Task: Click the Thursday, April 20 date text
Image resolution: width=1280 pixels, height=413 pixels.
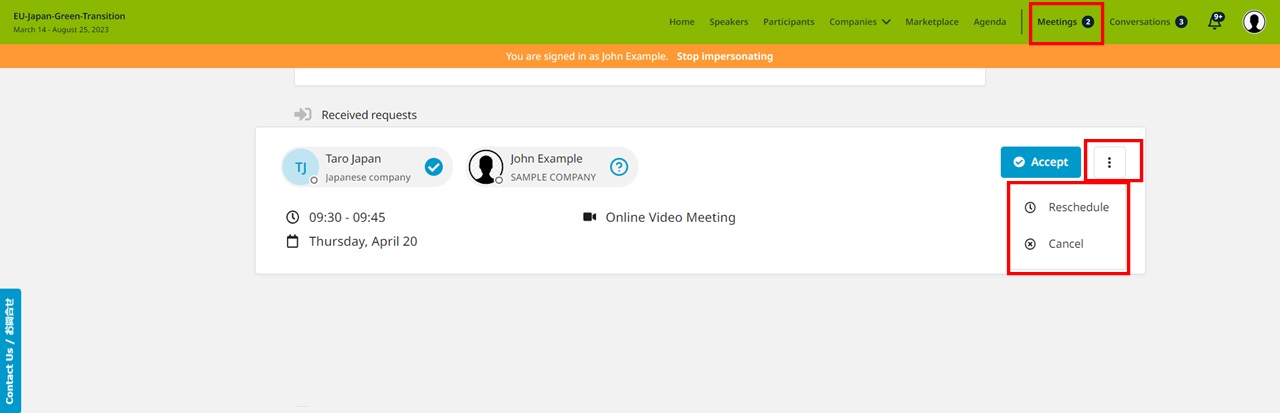Action: click(x=363, y=241)
